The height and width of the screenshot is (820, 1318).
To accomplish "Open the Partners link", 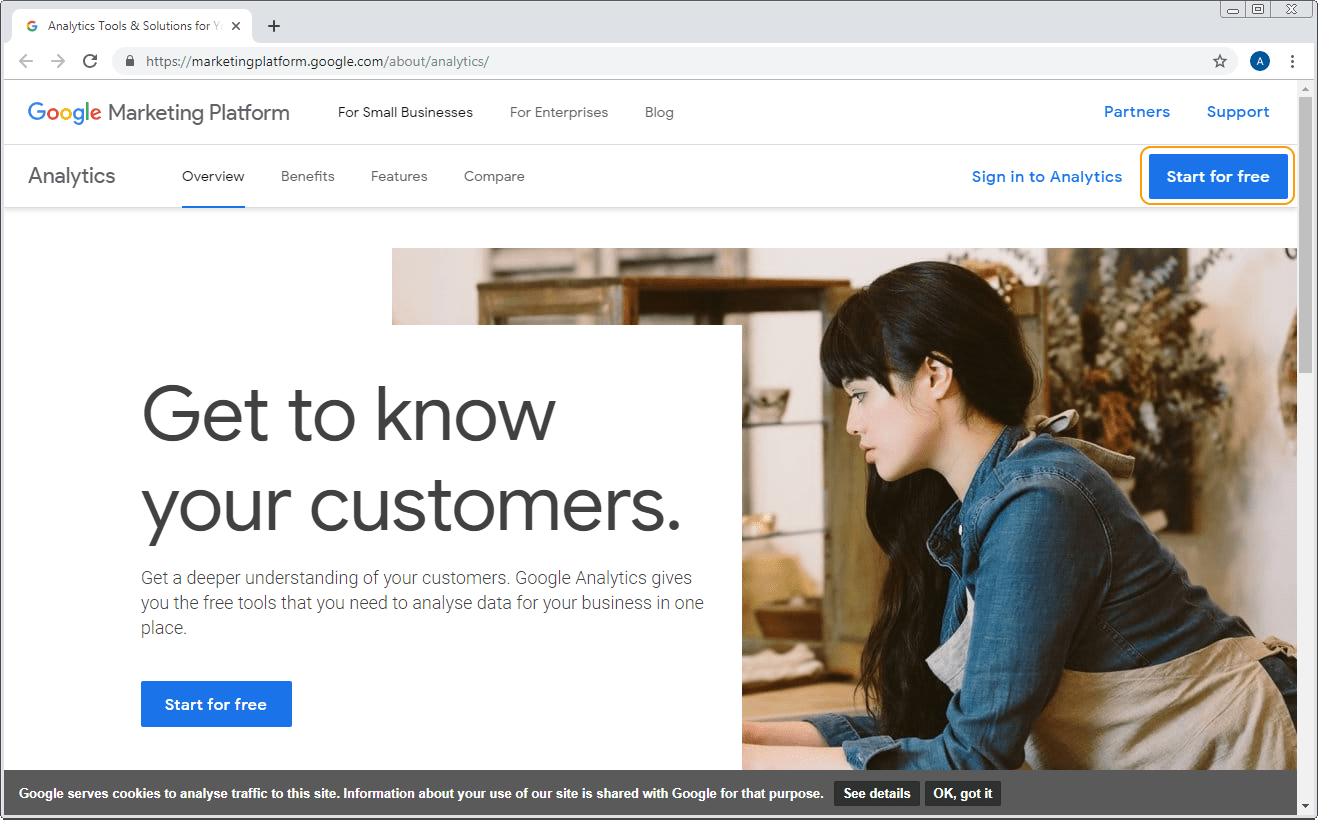I will pos(1137,112).
